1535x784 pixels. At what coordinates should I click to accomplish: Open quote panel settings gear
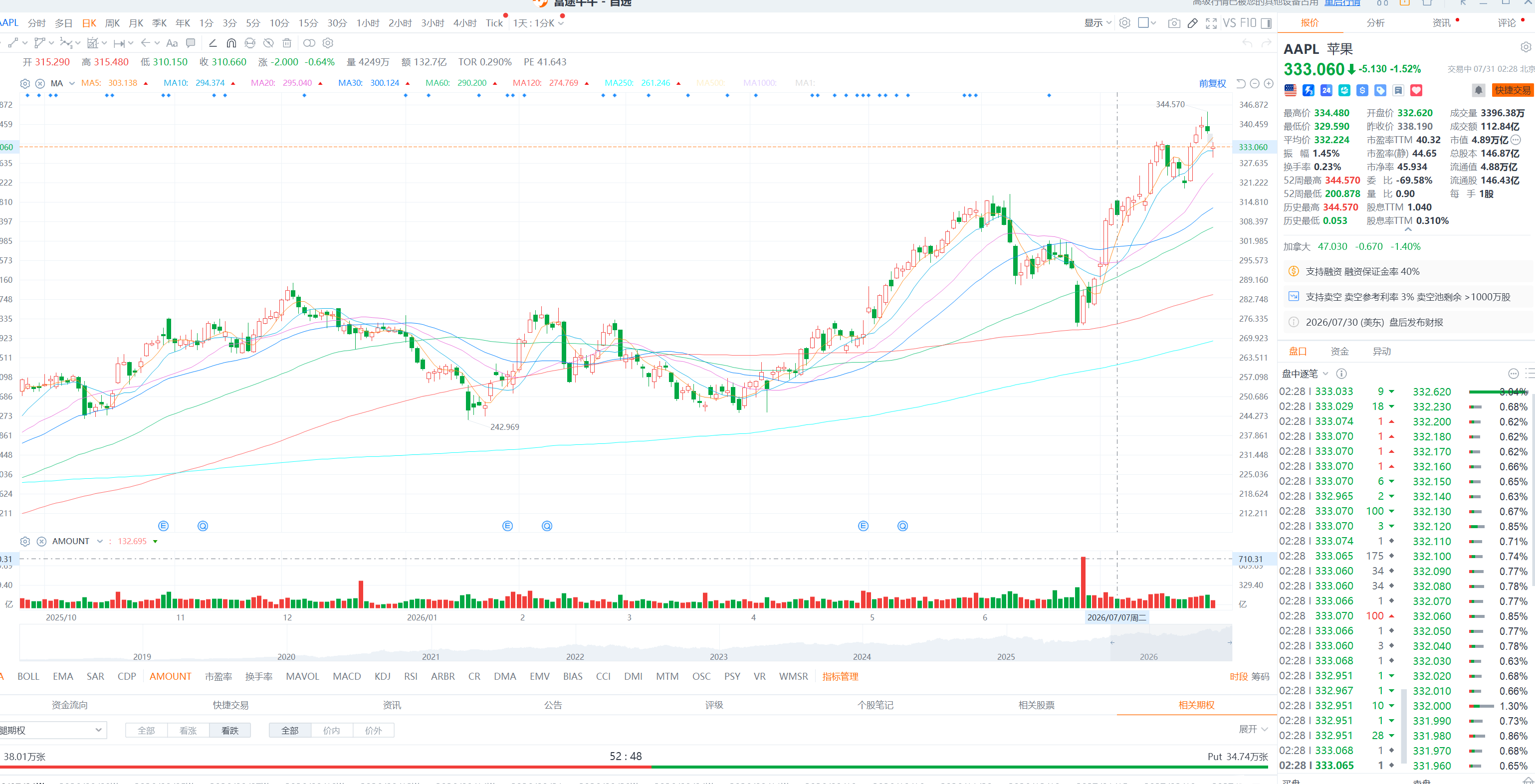click(1526, 47)
